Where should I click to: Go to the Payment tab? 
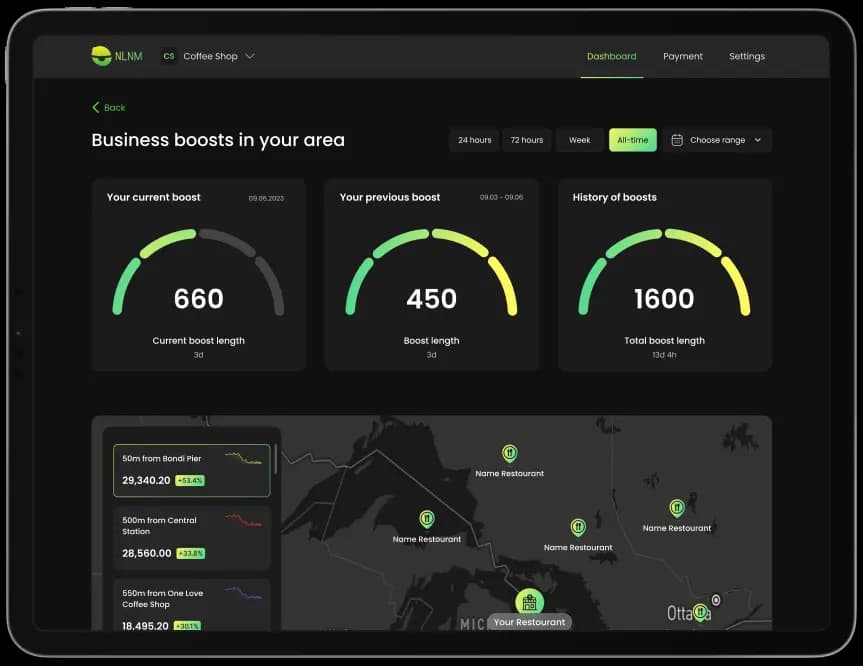(682, 56)
